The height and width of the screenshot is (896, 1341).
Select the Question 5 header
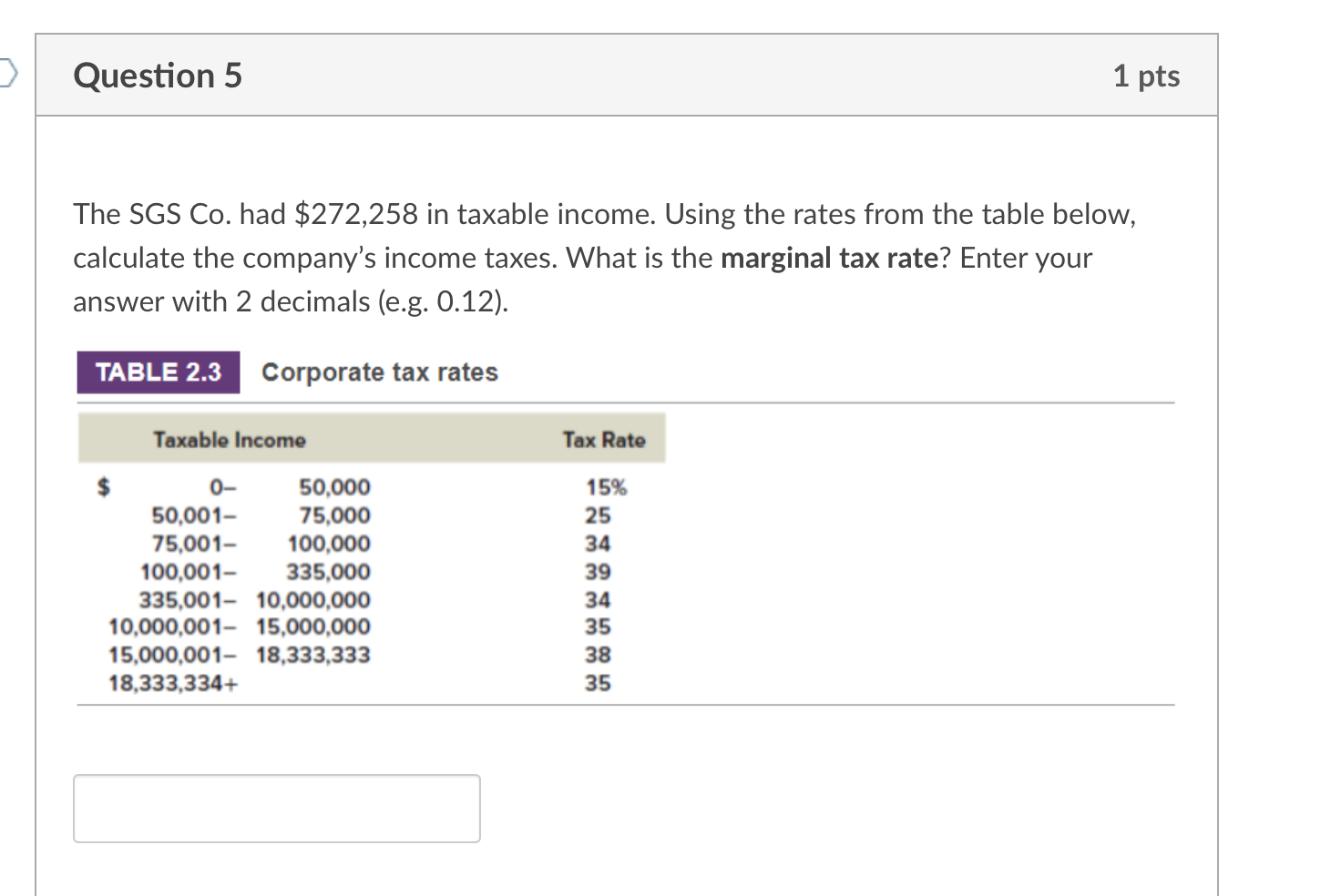pos(158,76)
